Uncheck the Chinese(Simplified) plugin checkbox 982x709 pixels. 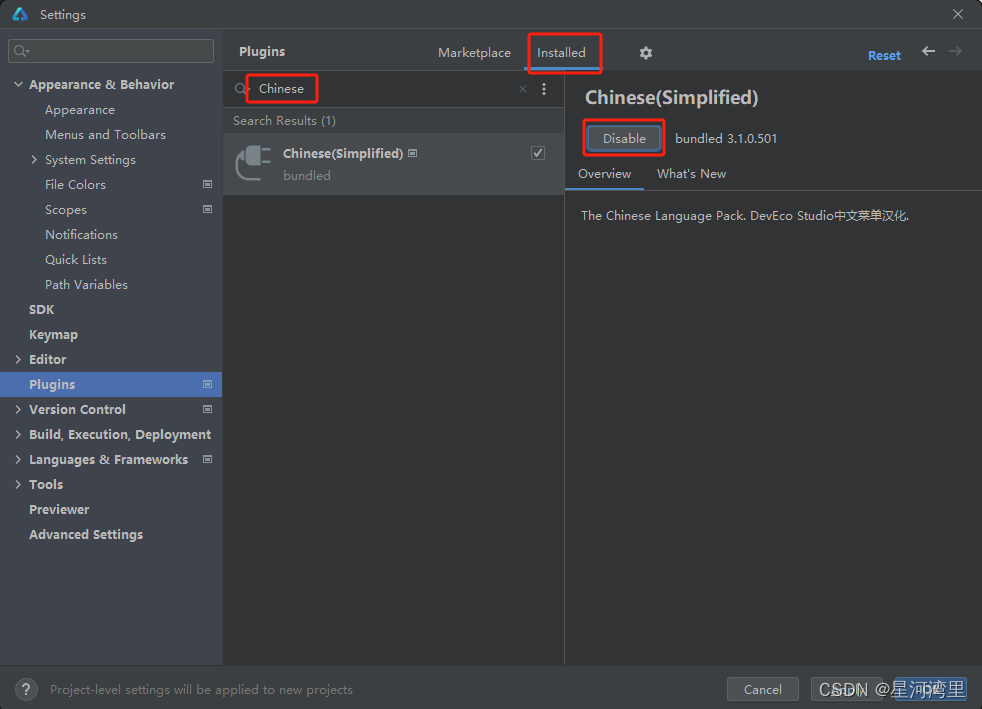[x=538, y=153]
